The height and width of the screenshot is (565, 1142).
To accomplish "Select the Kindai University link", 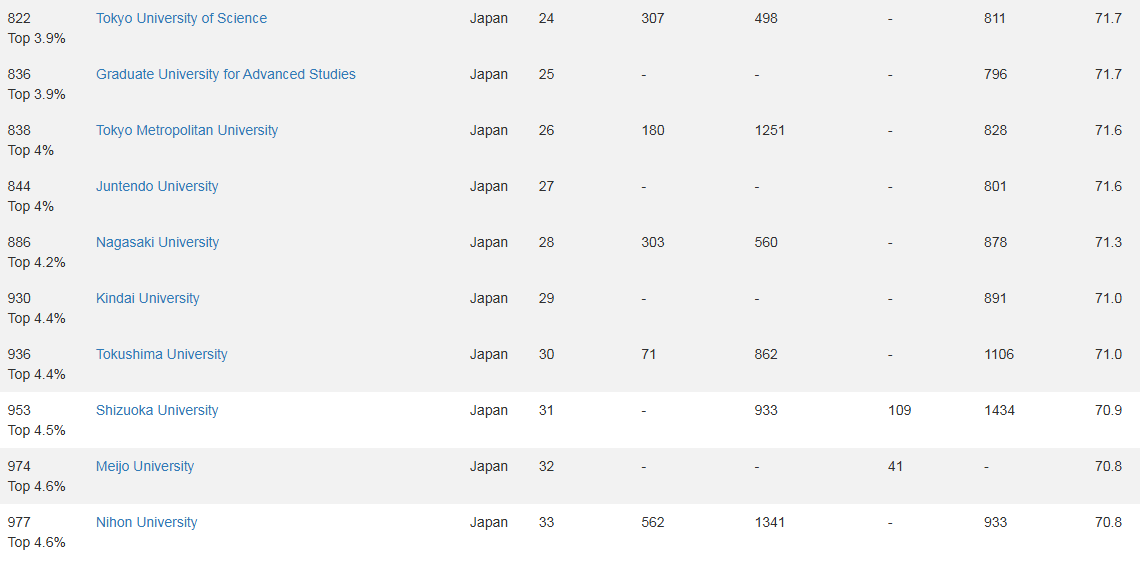I will click(148, 298).
